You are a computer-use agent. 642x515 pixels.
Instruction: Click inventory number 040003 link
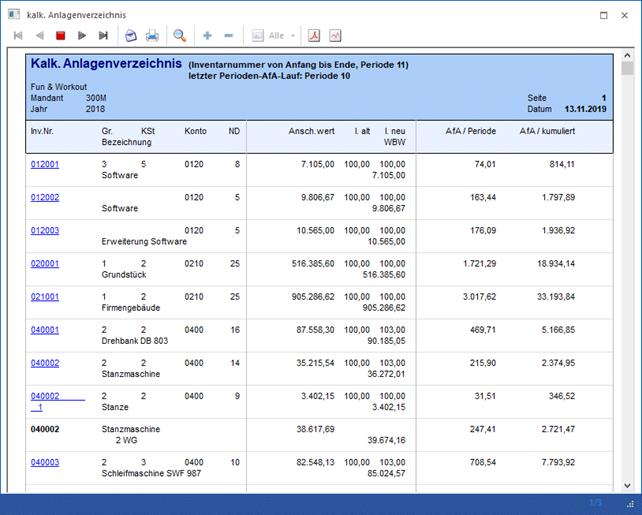45,462
